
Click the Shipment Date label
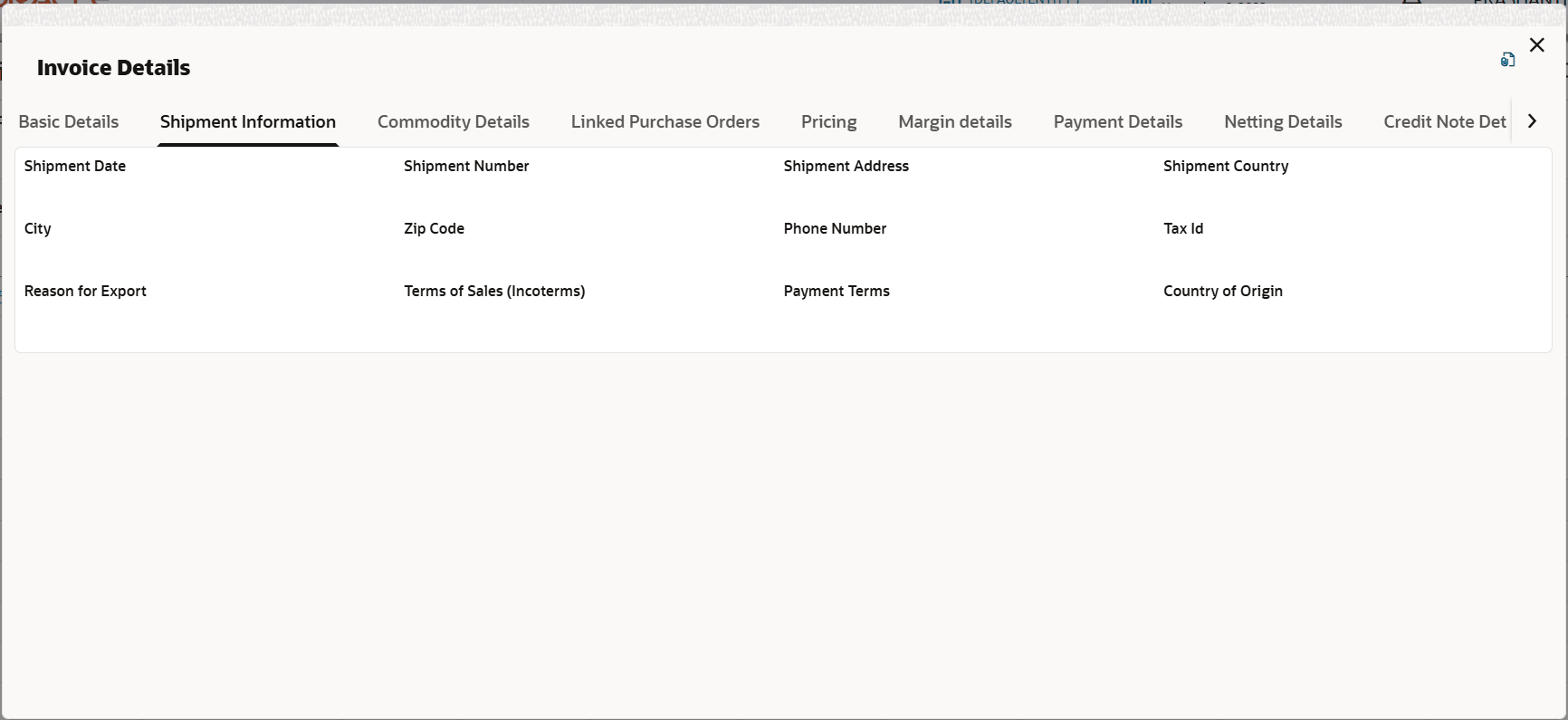tap(75, 166)
